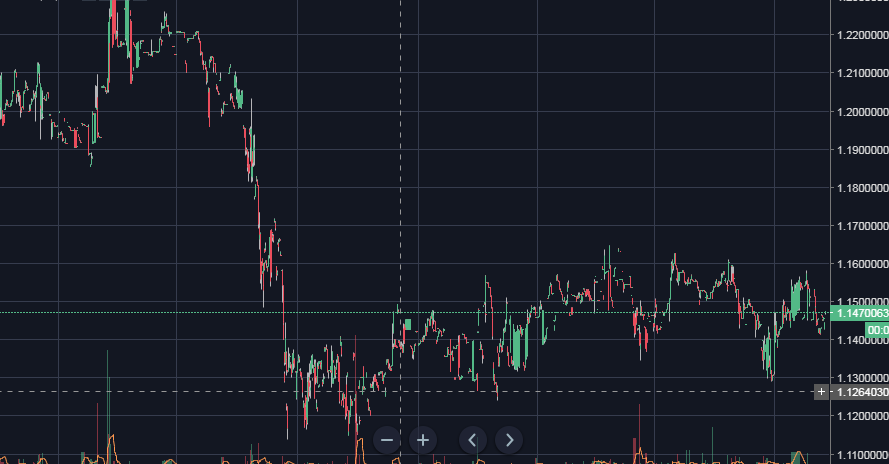Zoom in the chart with plus button
This screenshot has width=889, height=464.
click(423, 440)
